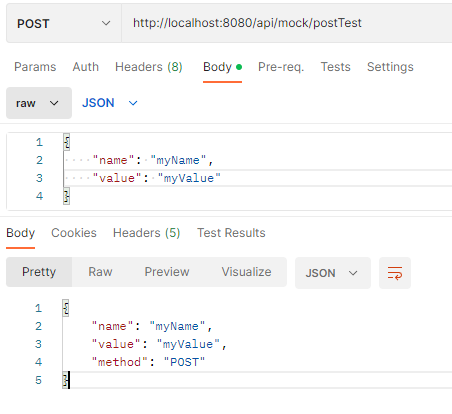
Task: Switch to the Params tab
Action: point(35,67)
